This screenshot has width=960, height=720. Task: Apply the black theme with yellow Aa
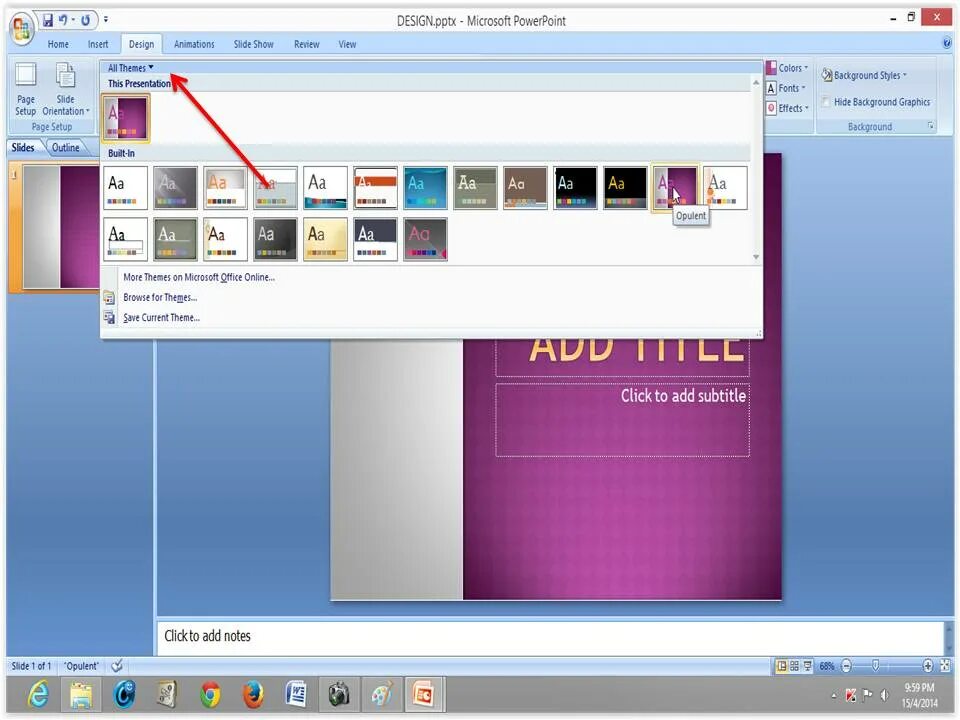[625, 187]
